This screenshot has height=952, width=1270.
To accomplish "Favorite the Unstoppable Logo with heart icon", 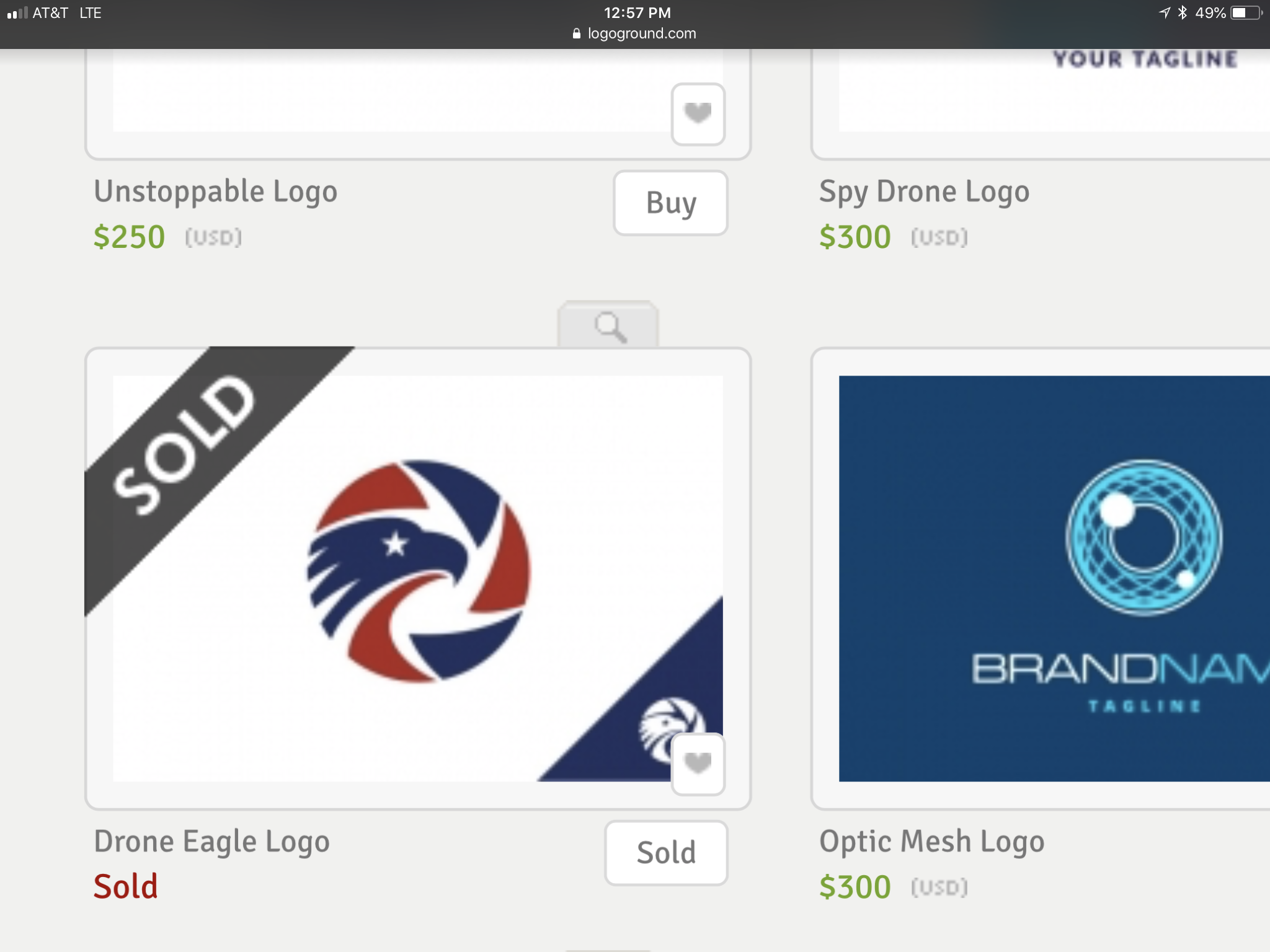I will (x=698, y=114).
